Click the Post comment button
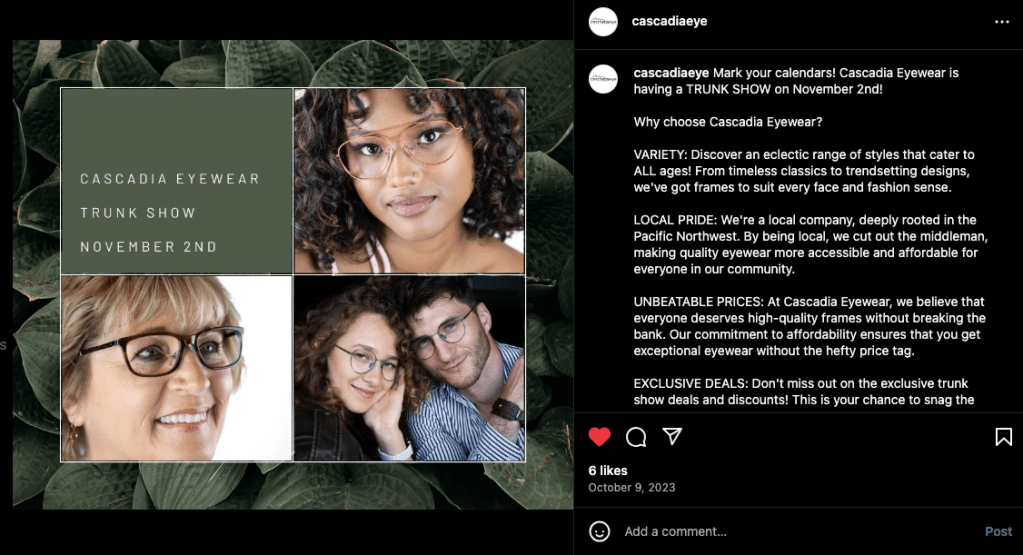 [998, 532]
